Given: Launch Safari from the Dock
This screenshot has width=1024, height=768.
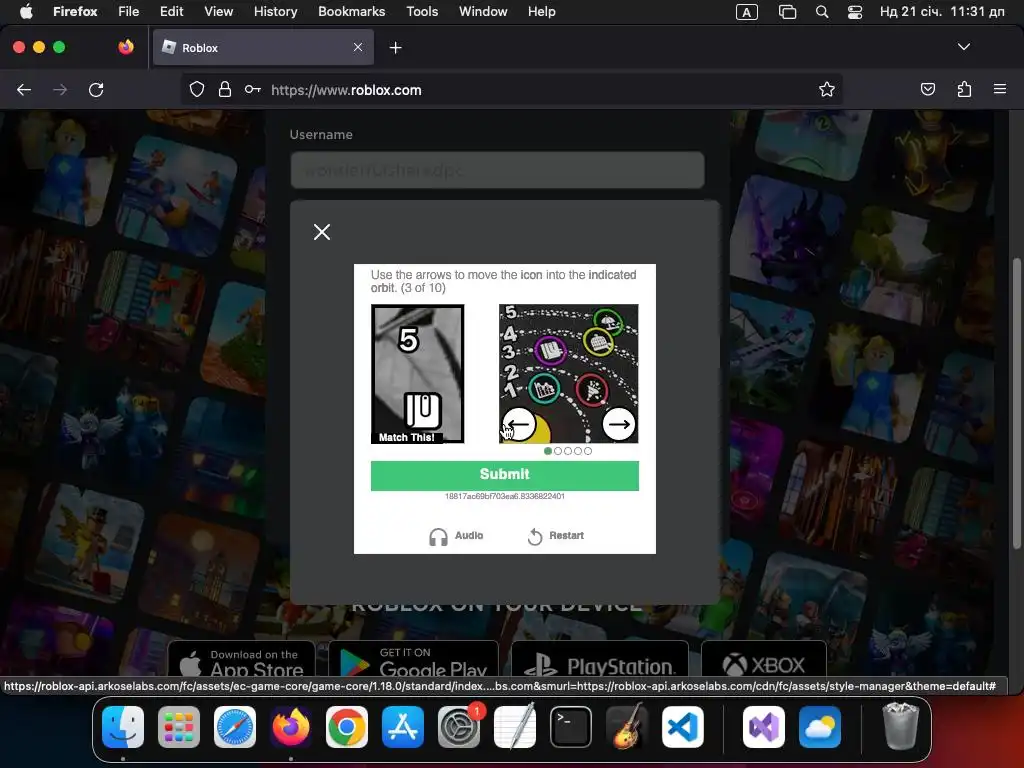Looking at the screenshot, I should tap(234, 727).
